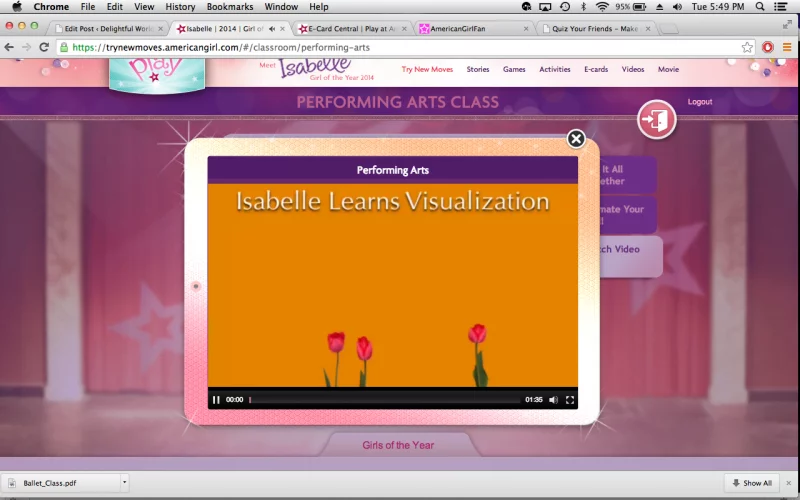Open the Window menu

281,7
